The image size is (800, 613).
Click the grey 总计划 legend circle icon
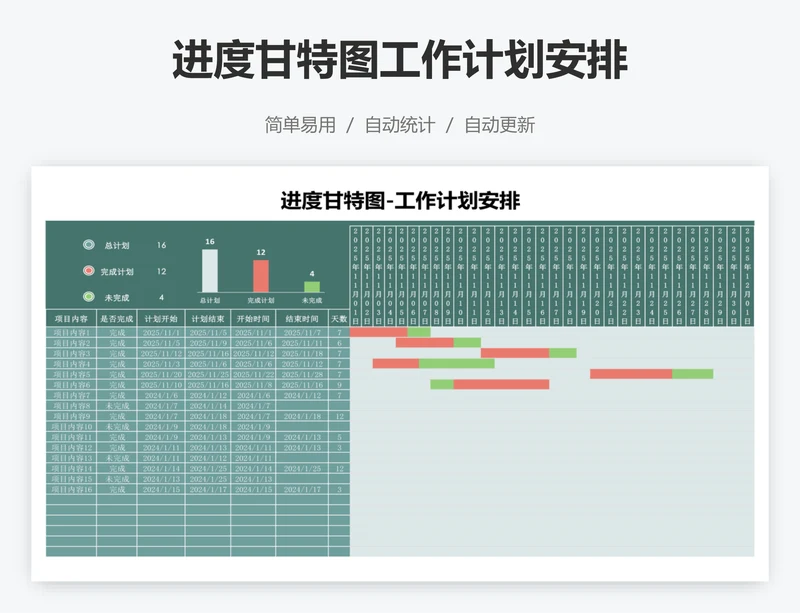click(89, 245)
